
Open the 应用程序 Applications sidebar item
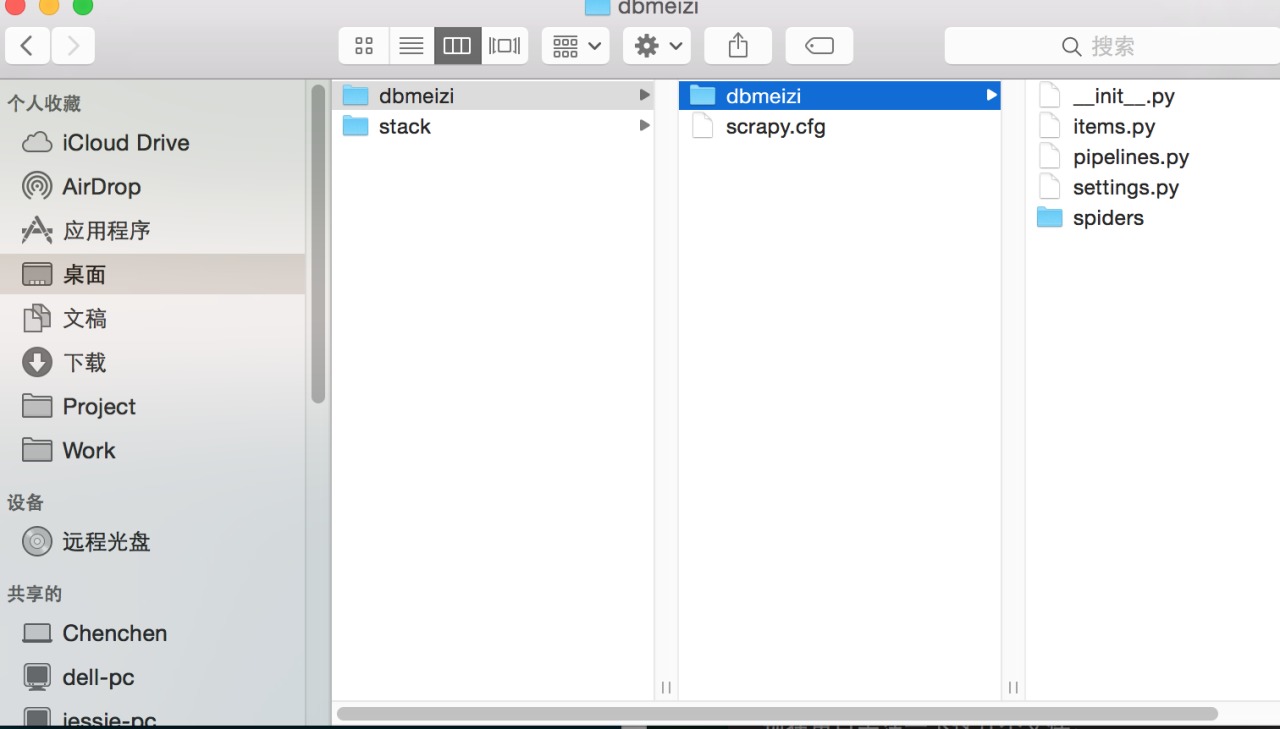(x=105, y=231)
